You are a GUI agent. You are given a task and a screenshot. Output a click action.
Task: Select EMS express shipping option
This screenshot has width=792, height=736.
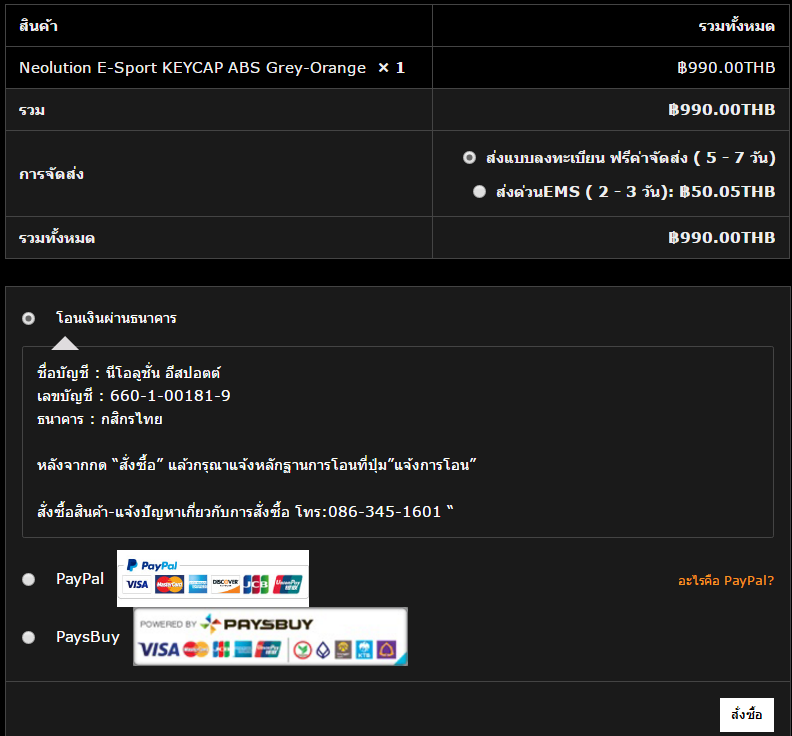tap(479, 191)
